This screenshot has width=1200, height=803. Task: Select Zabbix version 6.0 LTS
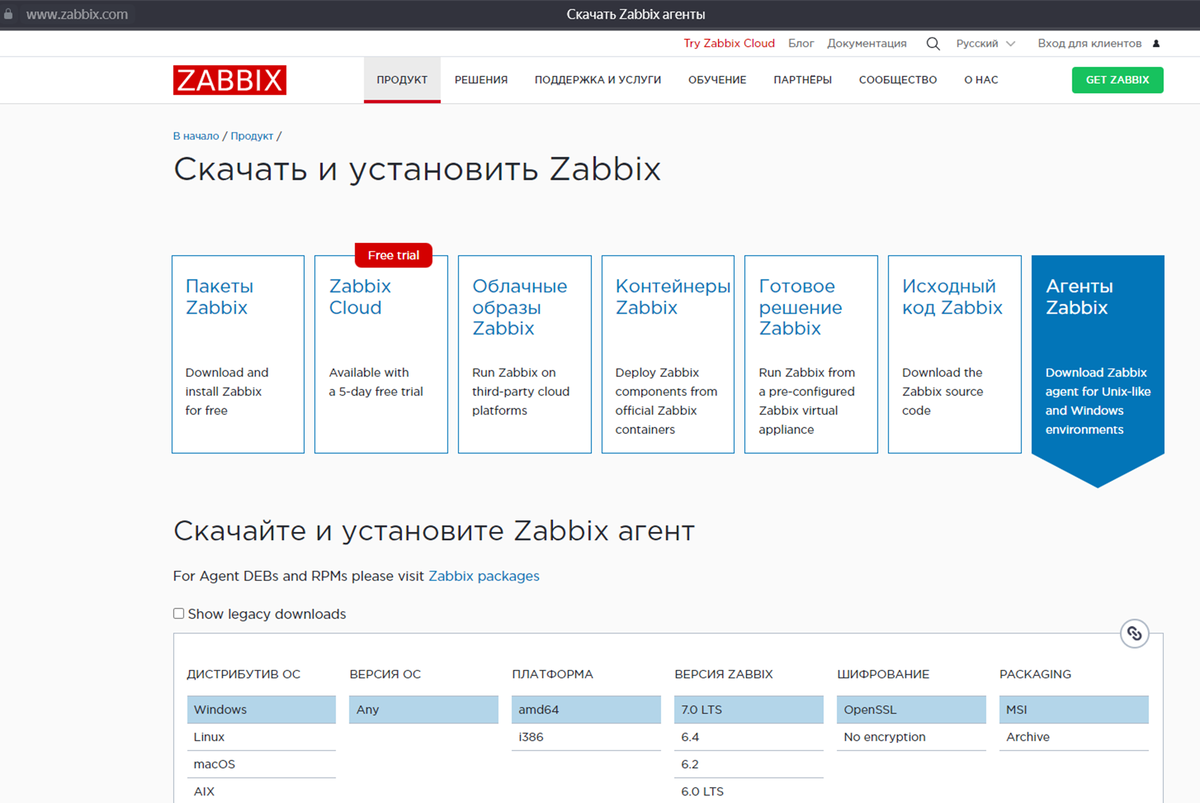pos(749,791)
